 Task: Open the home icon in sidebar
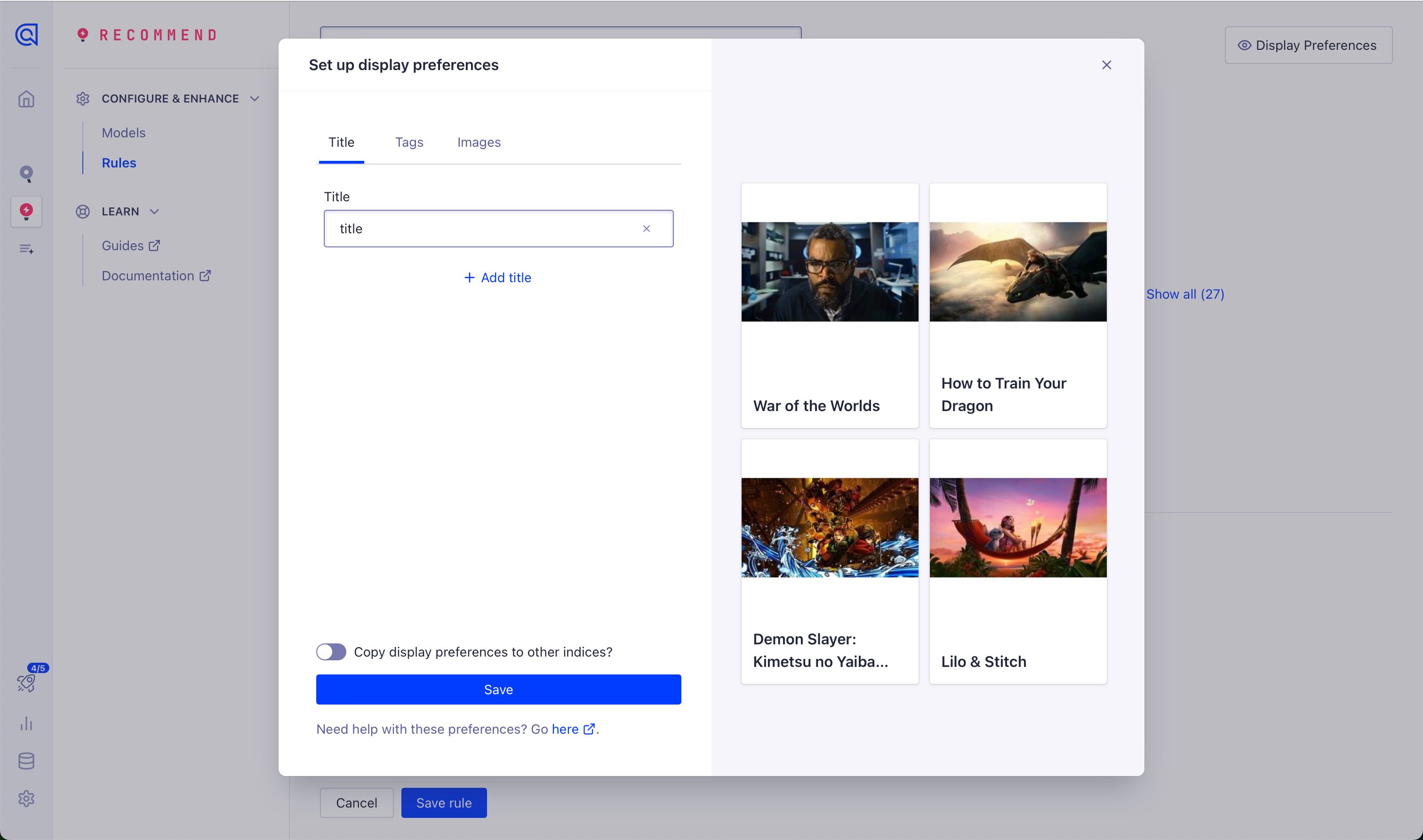[x=26, y=99]
